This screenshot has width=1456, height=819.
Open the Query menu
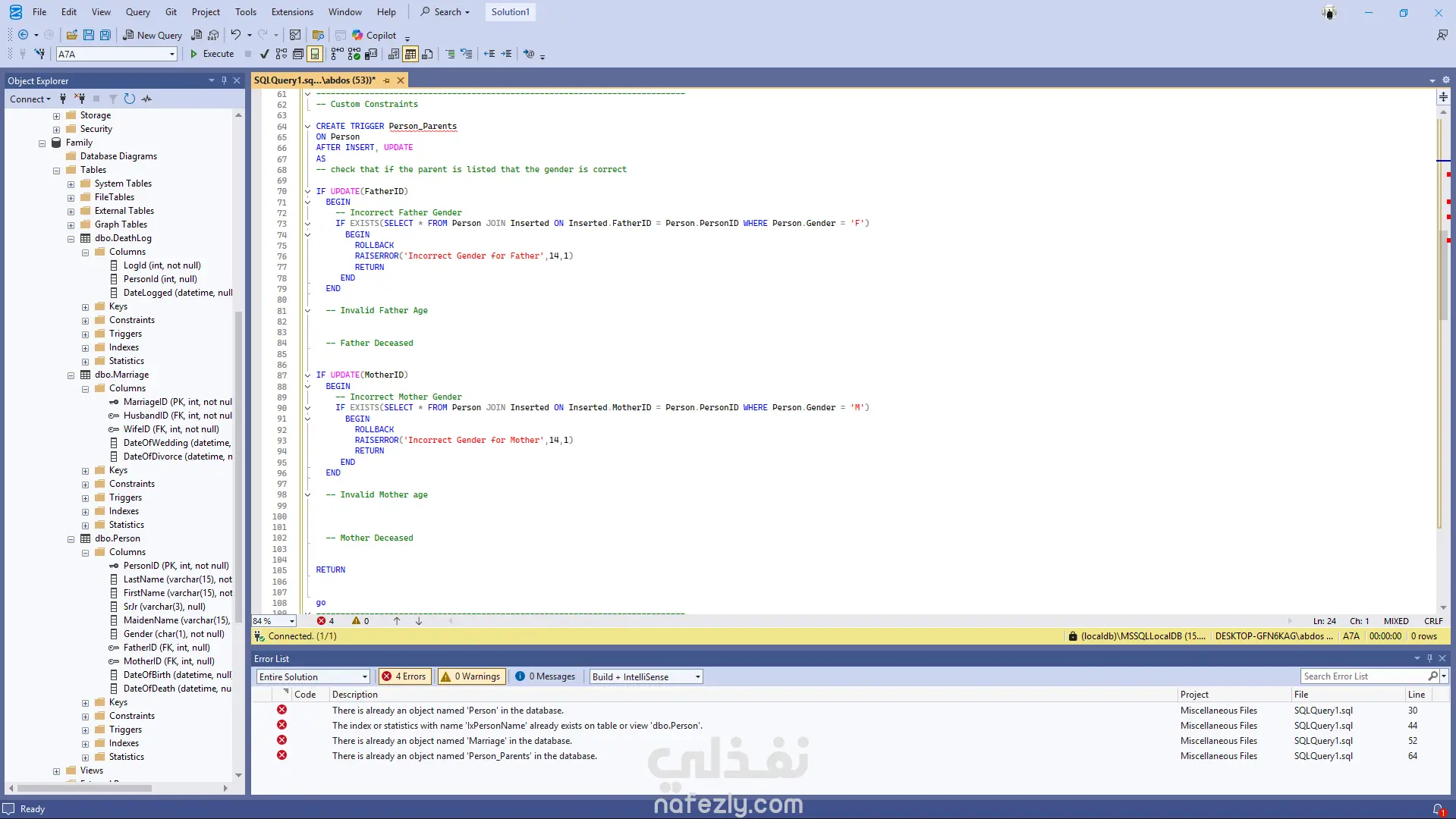click(x=138, y=11)
